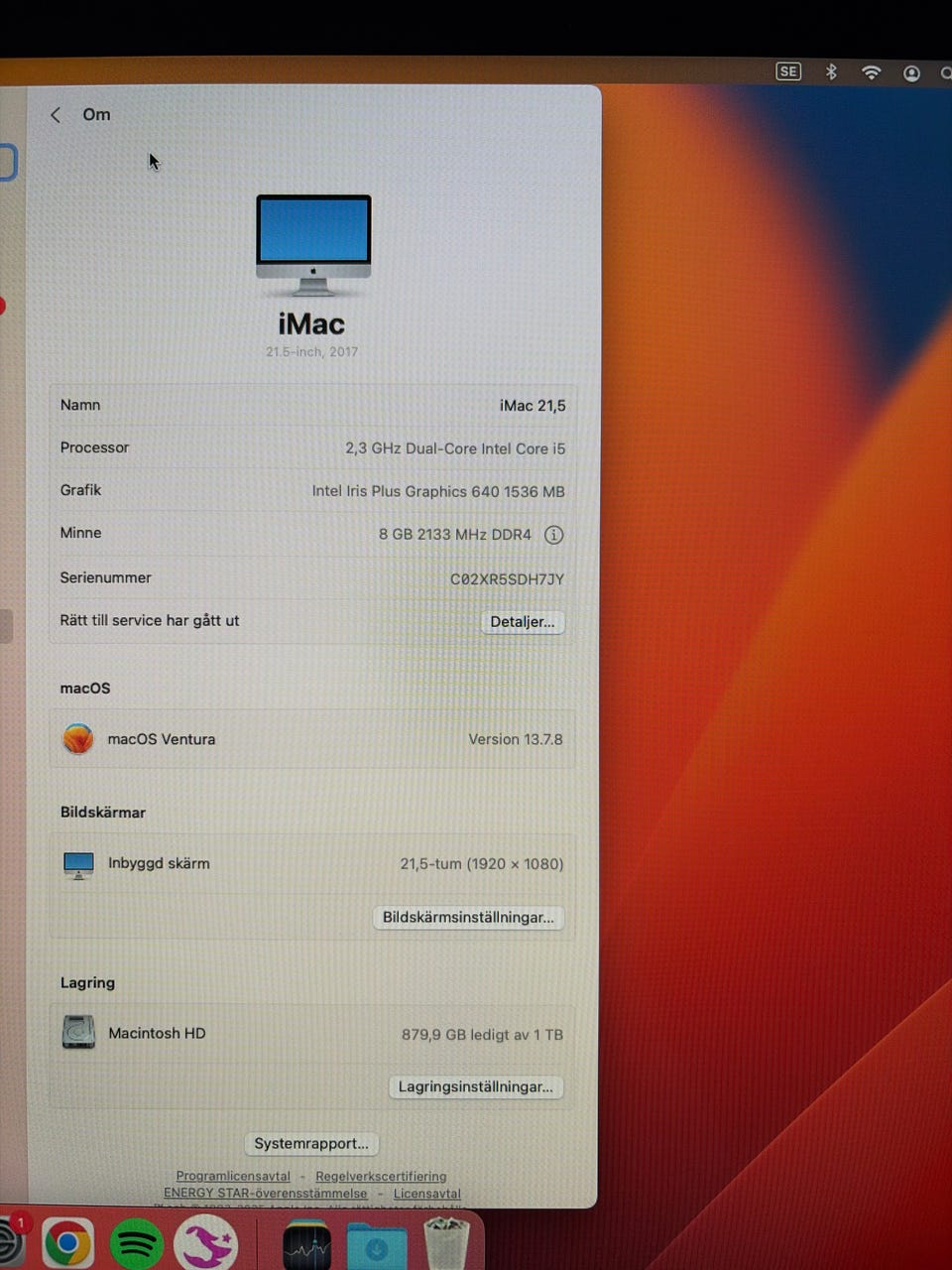This screenshot has width=952, height=1270.
Task: Click the 21,5-tum (1920 × 1080) text
Action: click(482, 864)
